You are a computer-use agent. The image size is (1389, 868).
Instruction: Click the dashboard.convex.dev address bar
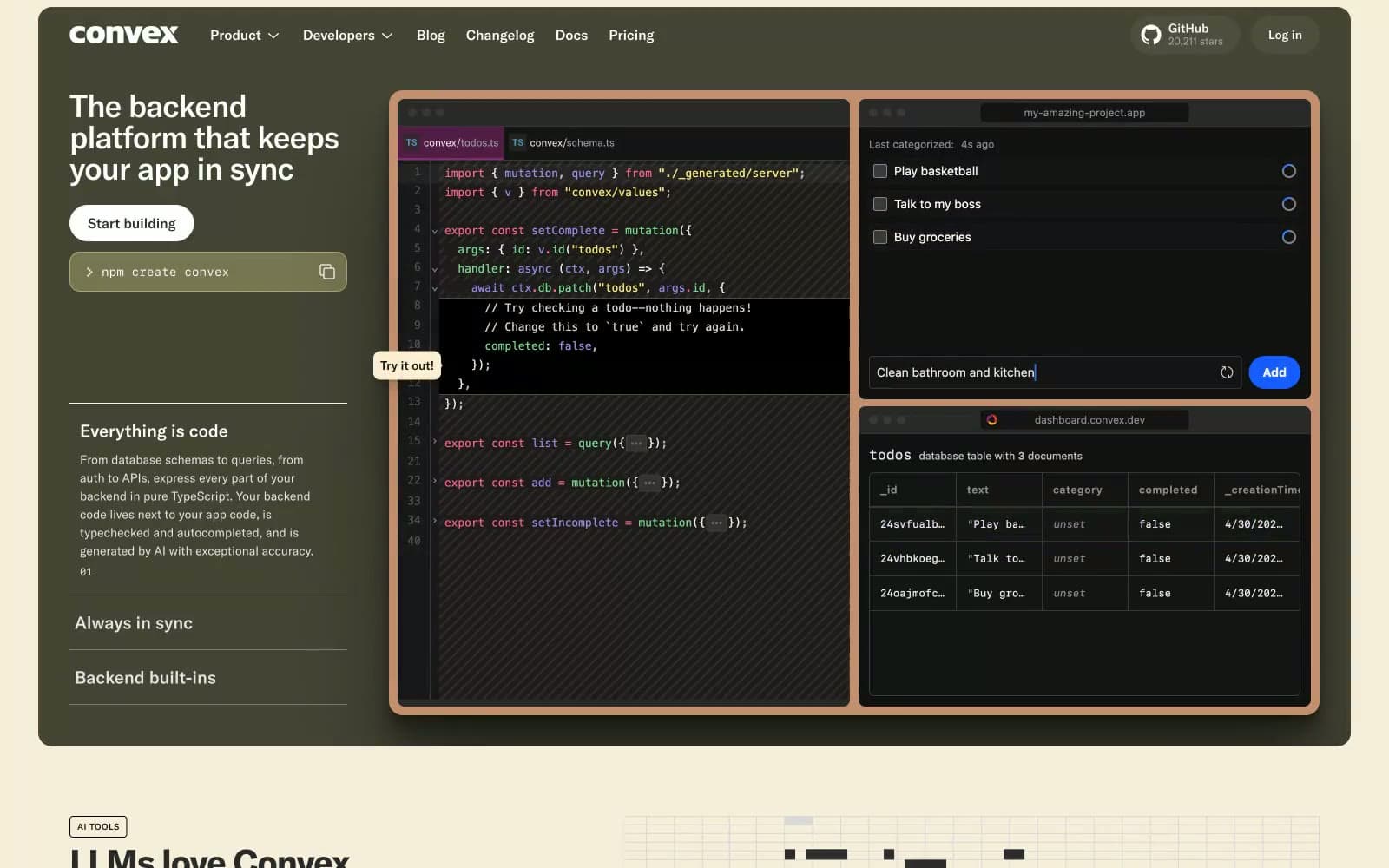point(1084,419)
